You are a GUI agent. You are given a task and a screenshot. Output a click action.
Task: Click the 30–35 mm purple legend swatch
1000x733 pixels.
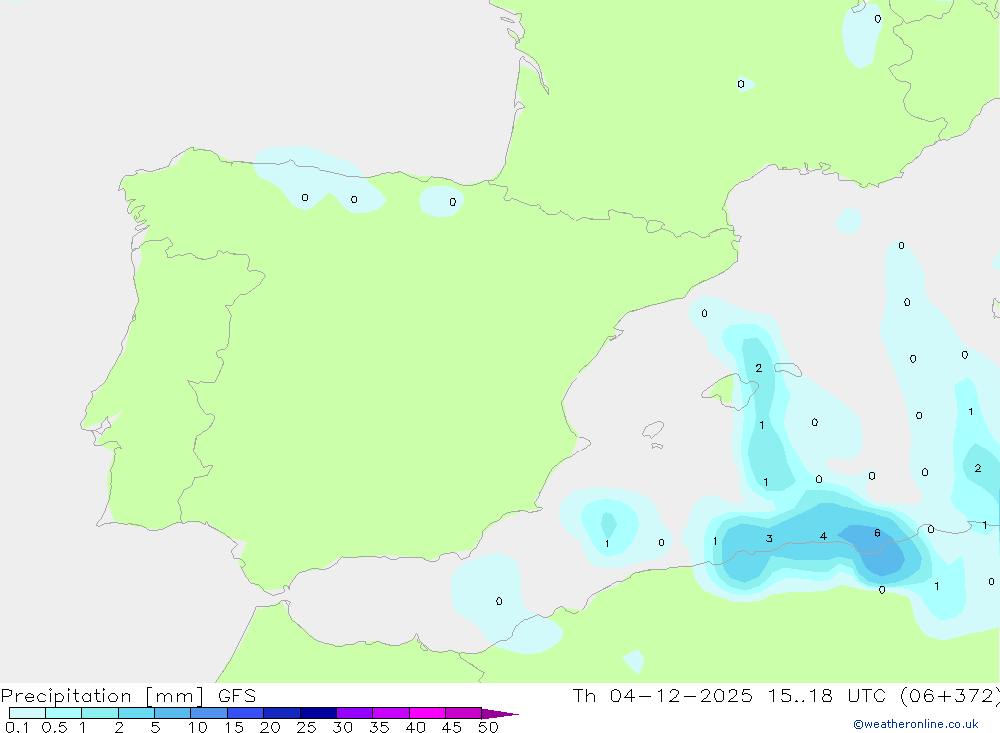click(x=354, y=713)
